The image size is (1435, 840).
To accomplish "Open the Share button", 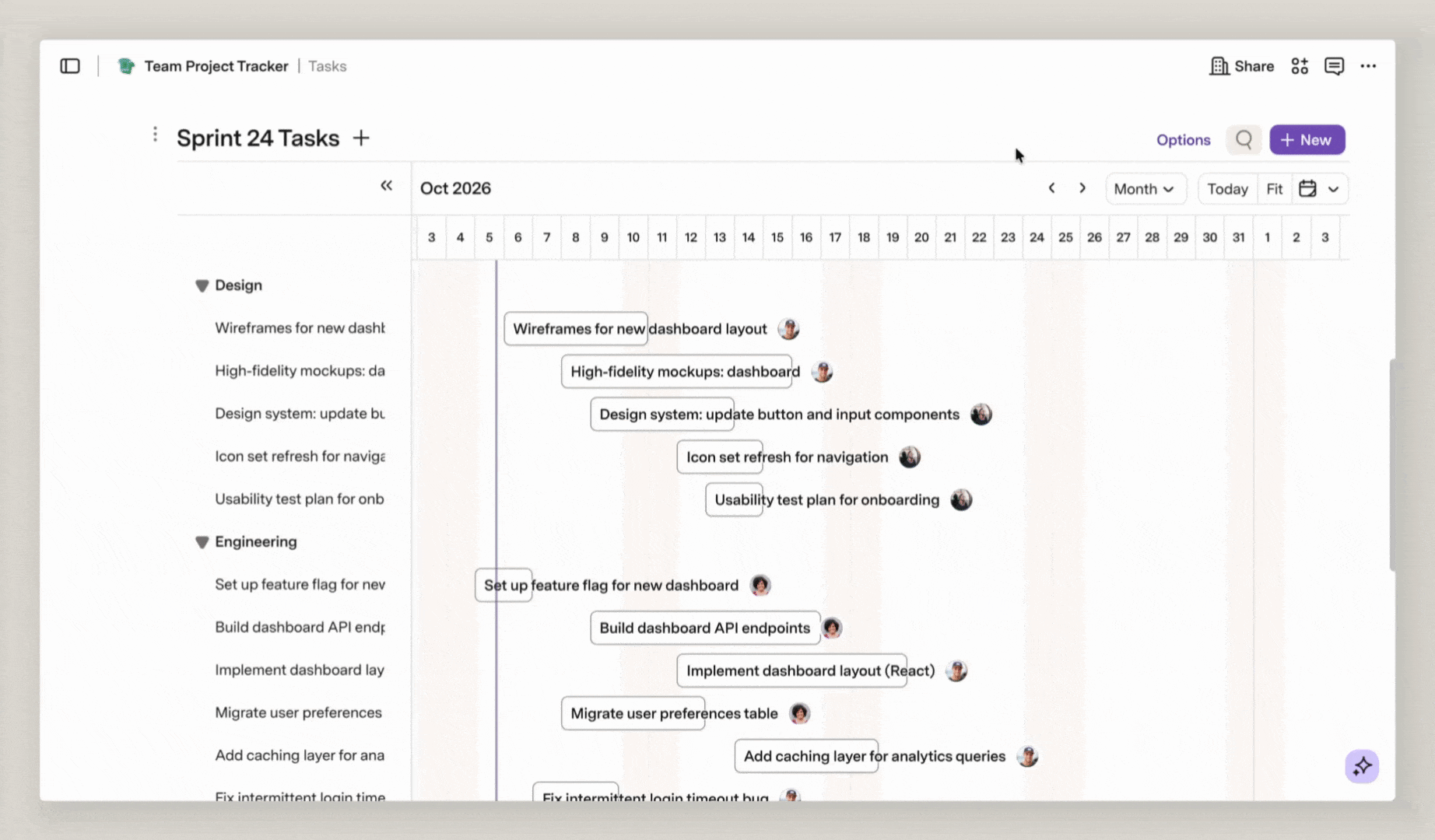I will 1241,66.
